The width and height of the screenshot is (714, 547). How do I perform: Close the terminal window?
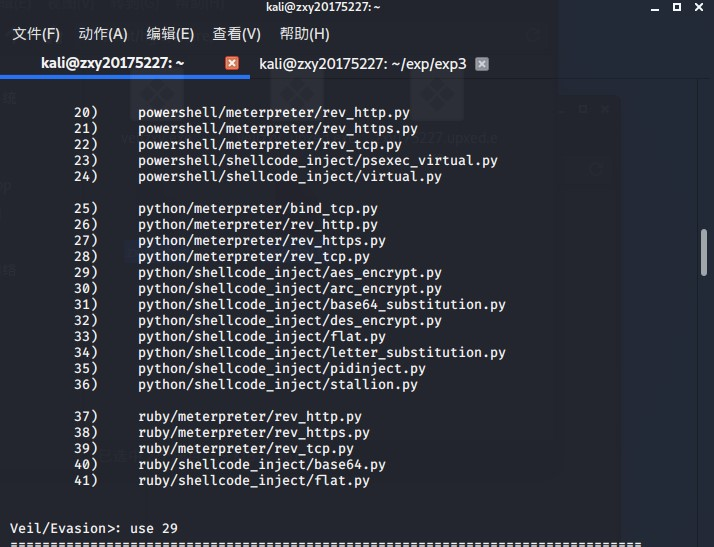click(699, 7)
